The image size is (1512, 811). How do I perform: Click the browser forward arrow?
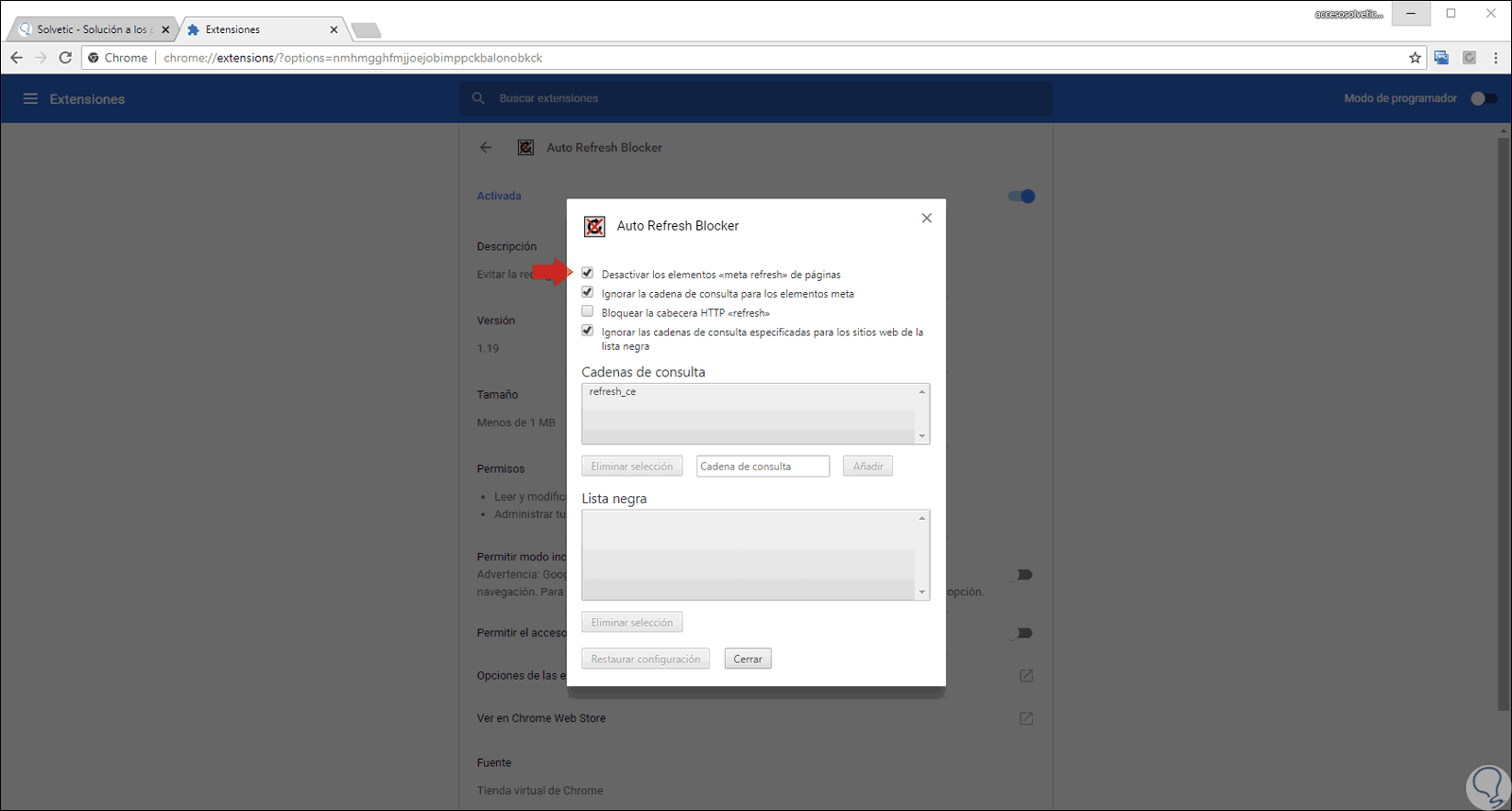pyautogui.click(x=41, y=58)
